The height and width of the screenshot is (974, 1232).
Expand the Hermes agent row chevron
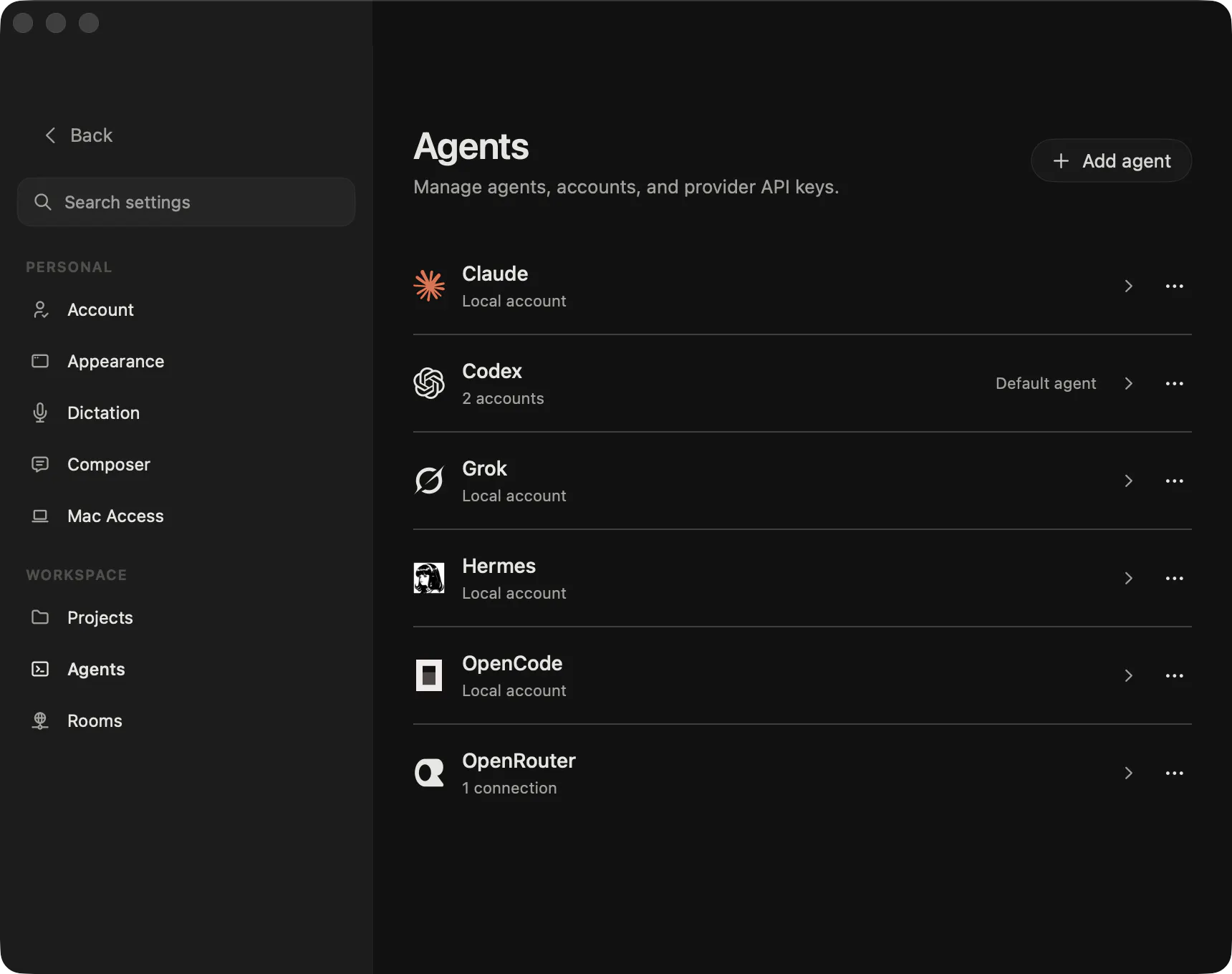(x=1129, y=579)
